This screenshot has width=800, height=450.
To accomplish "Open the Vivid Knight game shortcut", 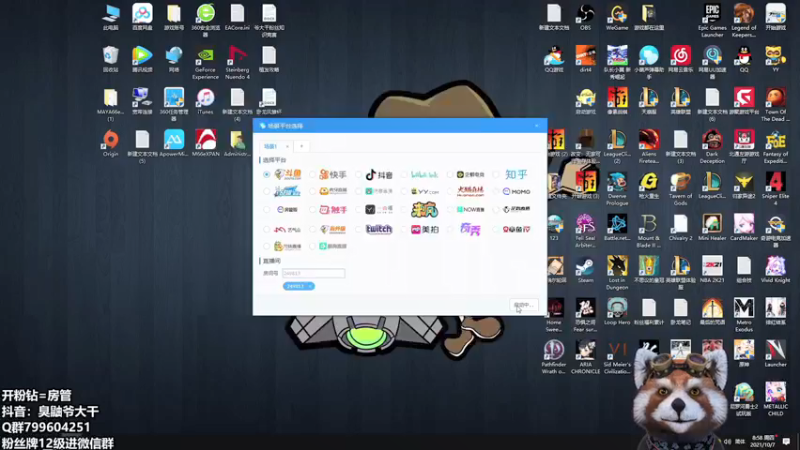I will click(x=776, y=270).
